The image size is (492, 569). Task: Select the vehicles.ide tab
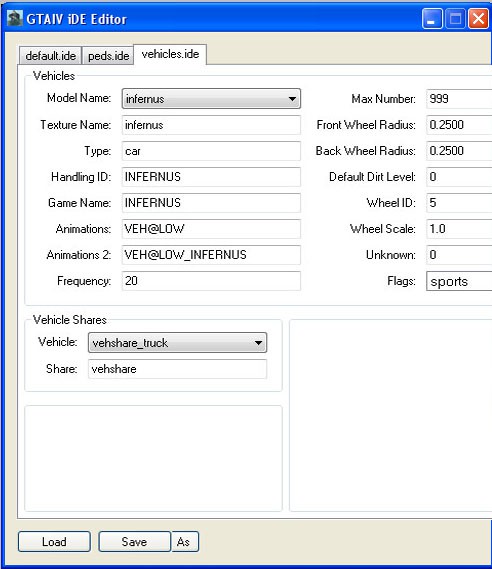pyautogui.click(x=170, y=54)
